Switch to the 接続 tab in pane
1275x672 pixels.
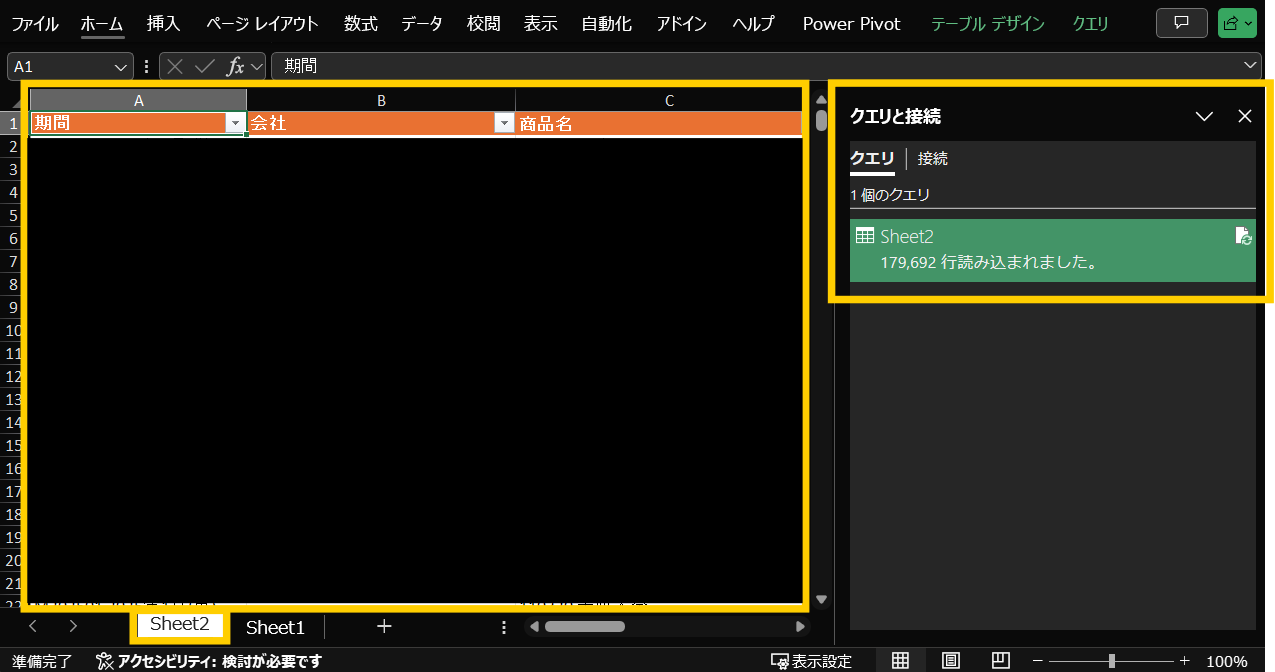tap(933, 158)
